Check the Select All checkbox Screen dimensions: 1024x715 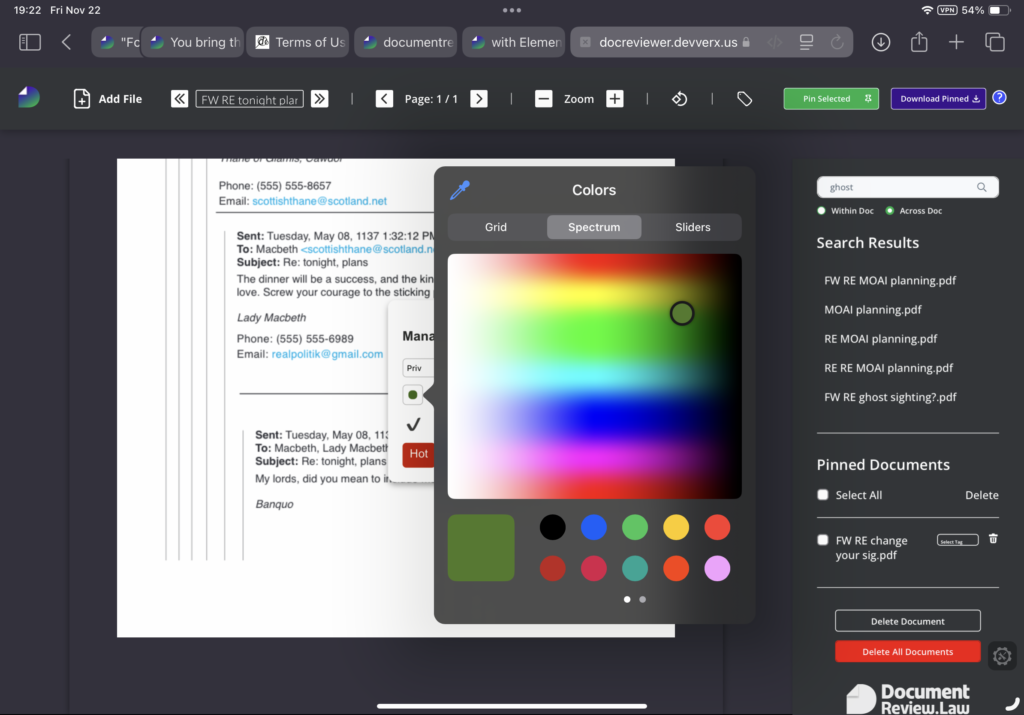[823, 495]
